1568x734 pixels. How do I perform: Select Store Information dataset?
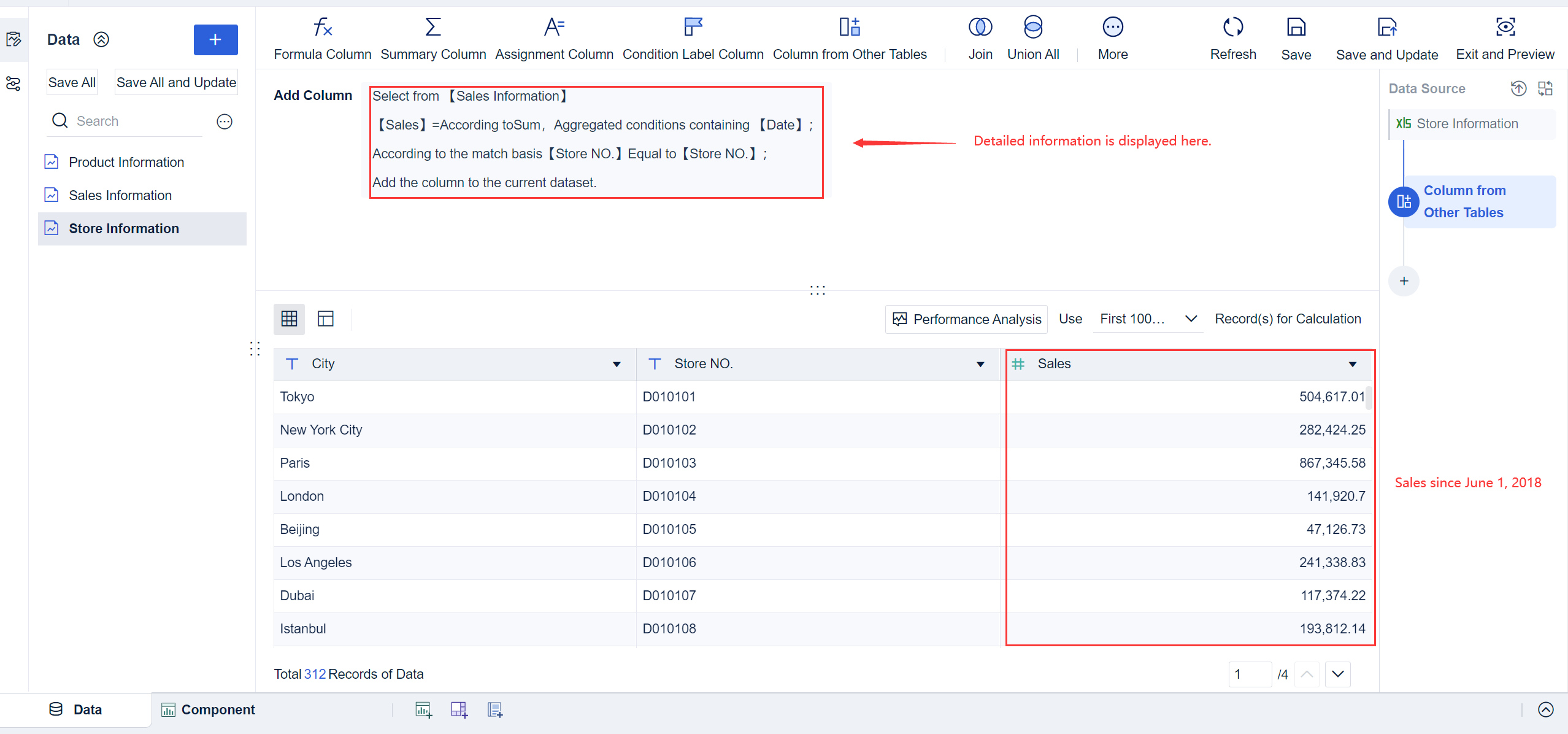(x=142, y=228)
